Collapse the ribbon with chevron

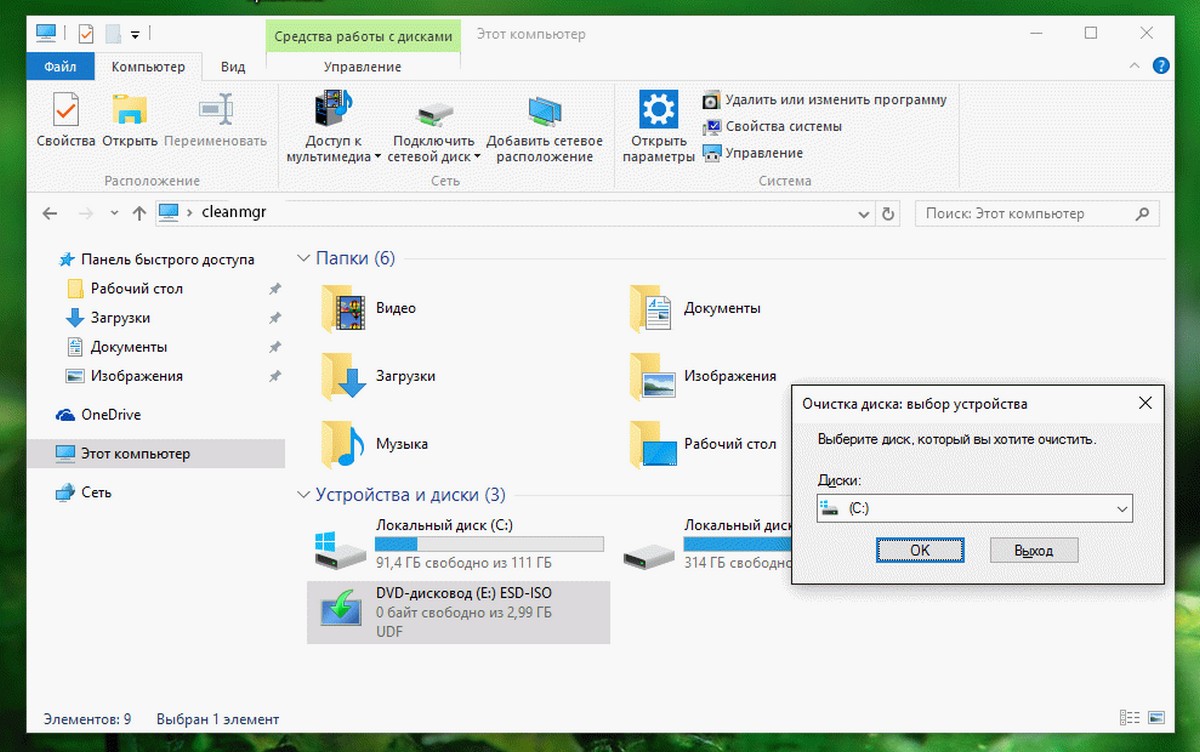coord(1134,66)
